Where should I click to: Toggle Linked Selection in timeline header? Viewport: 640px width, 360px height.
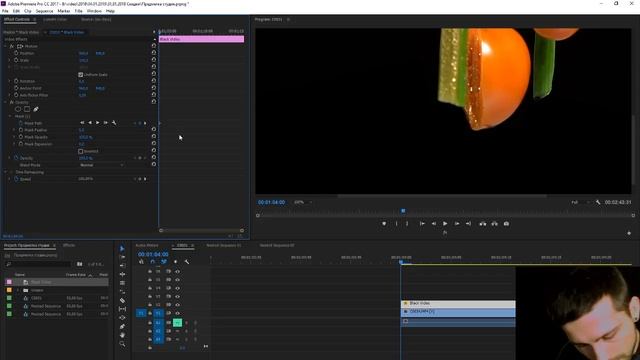tap(164, 262)
